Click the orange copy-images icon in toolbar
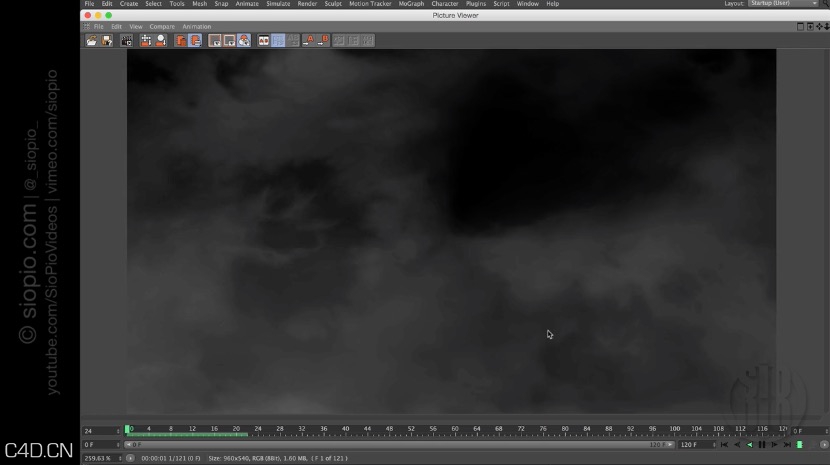Screen dimensions: 830x465 click(x=181, y=40)
